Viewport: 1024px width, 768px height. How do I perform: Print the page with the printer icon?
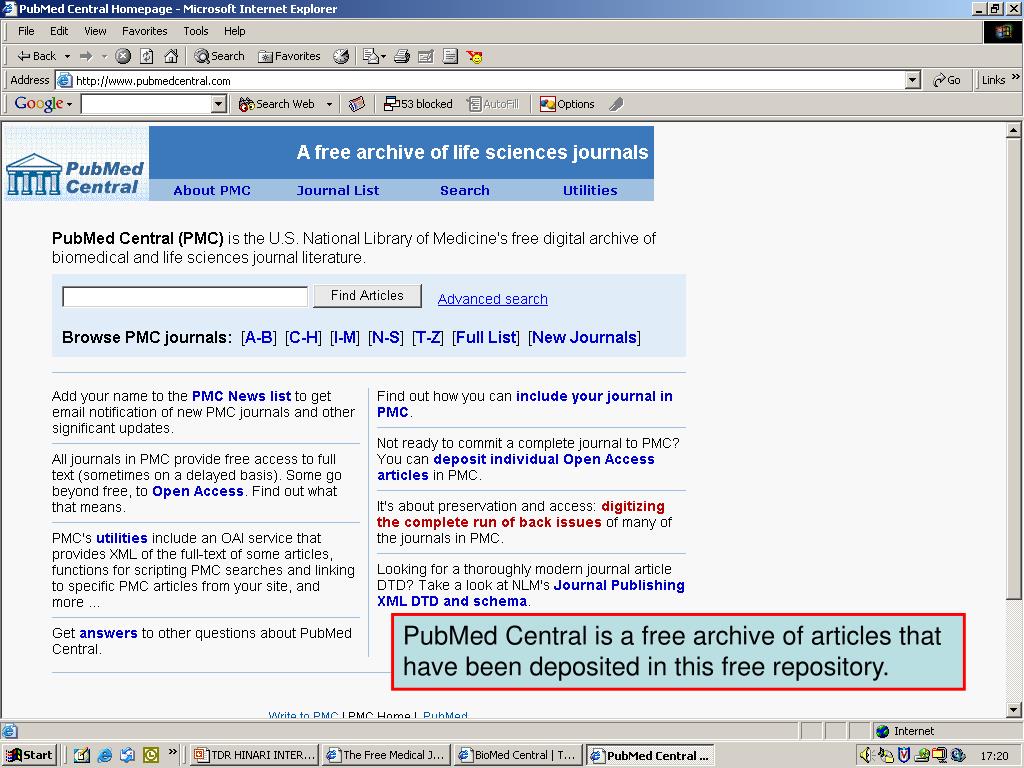[x=402, y=56]
